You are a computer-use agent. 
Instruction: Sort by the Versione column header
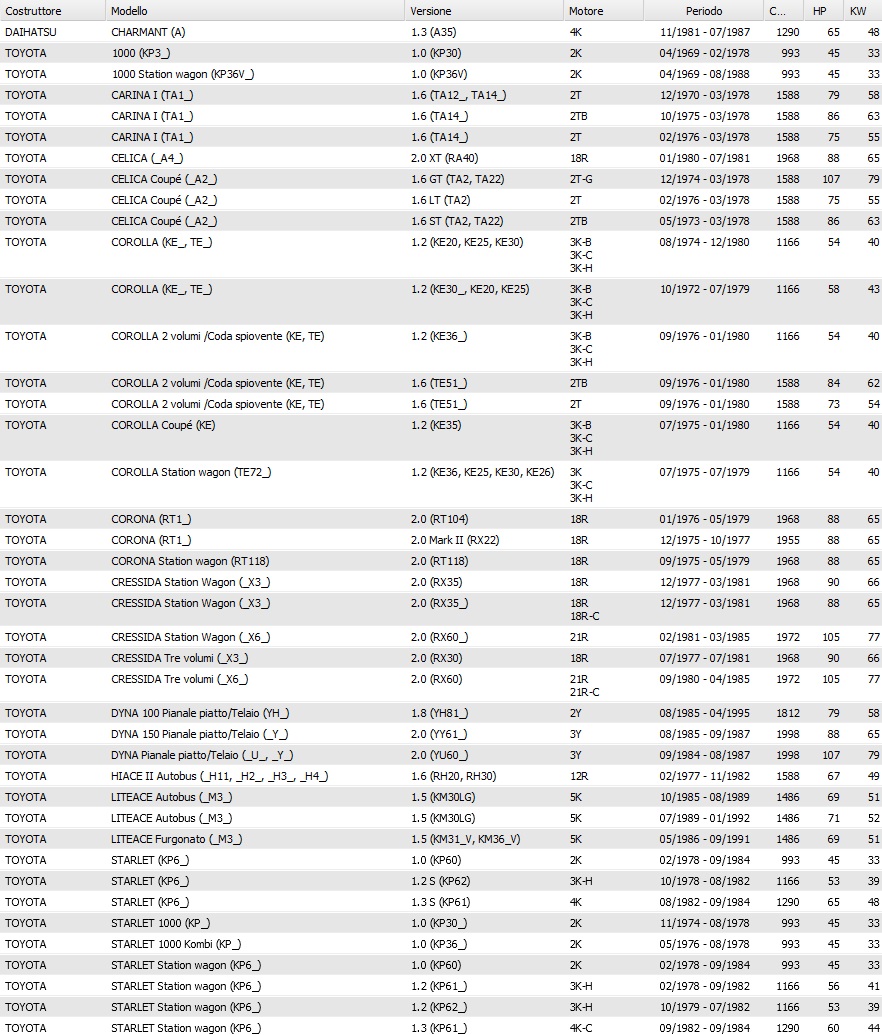point(484,11)
